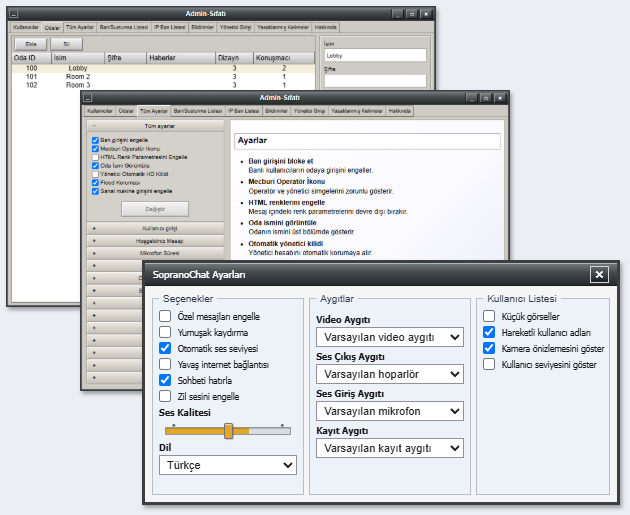Uncheck Otomatik ses seviyesi
The image size is (630, 515).
click(x=165, y=348)
